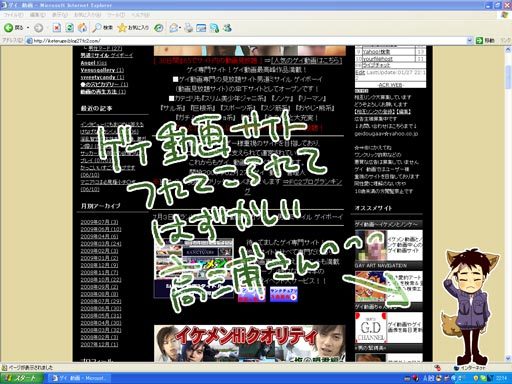Screen dimensions: 512x384
Task: Open the ツール(T) menu
Action: tap(116, 15)
